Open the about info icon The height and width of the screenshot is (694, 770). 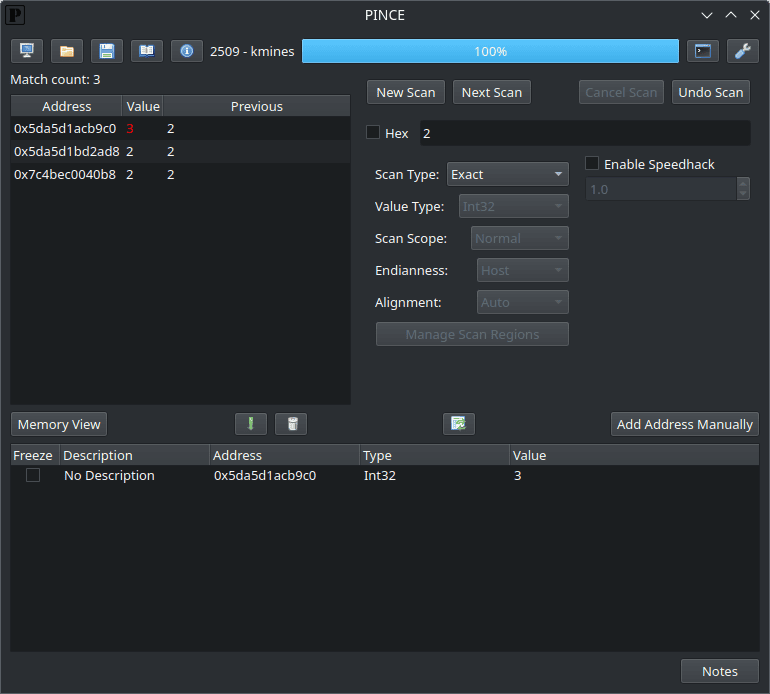click(x=187, y=51)
